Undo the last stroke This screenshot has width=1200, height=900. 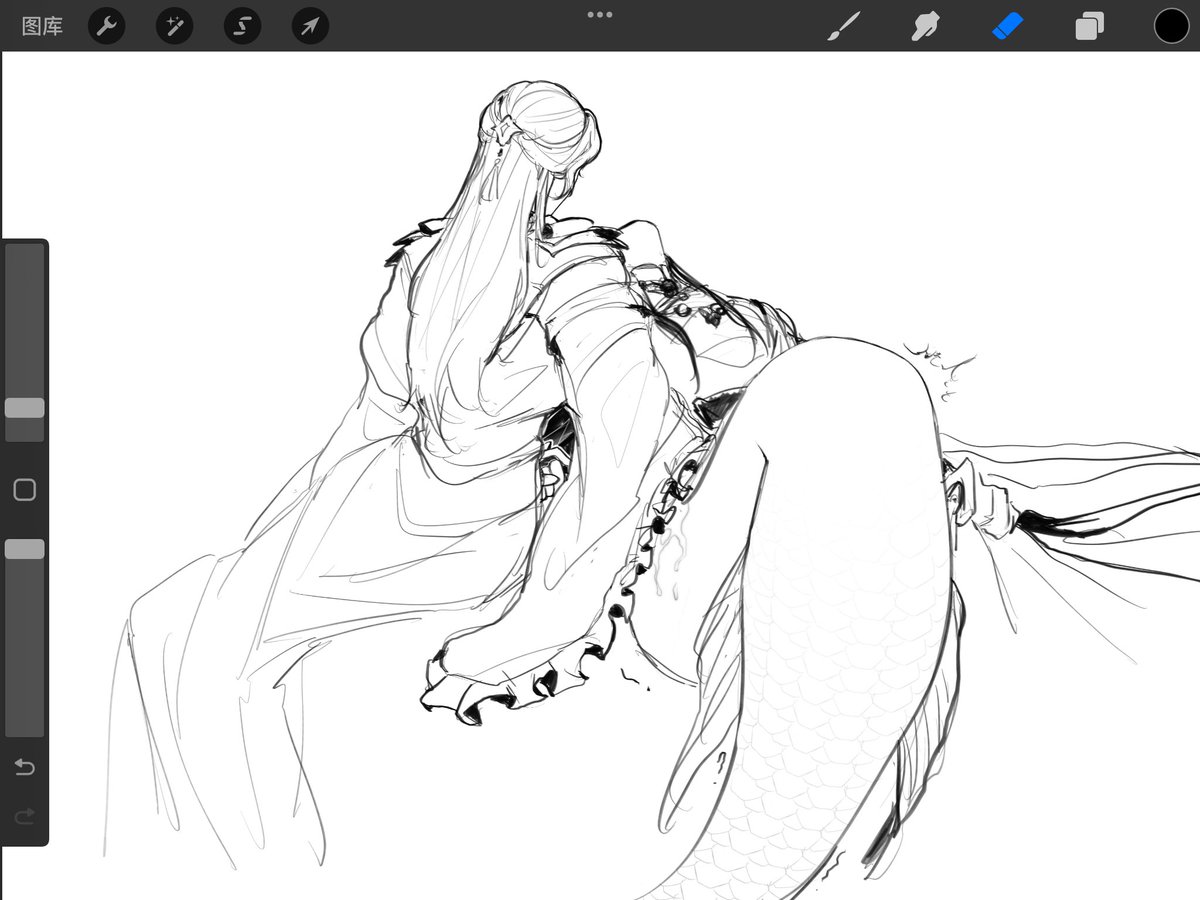(x=24, y=768)
